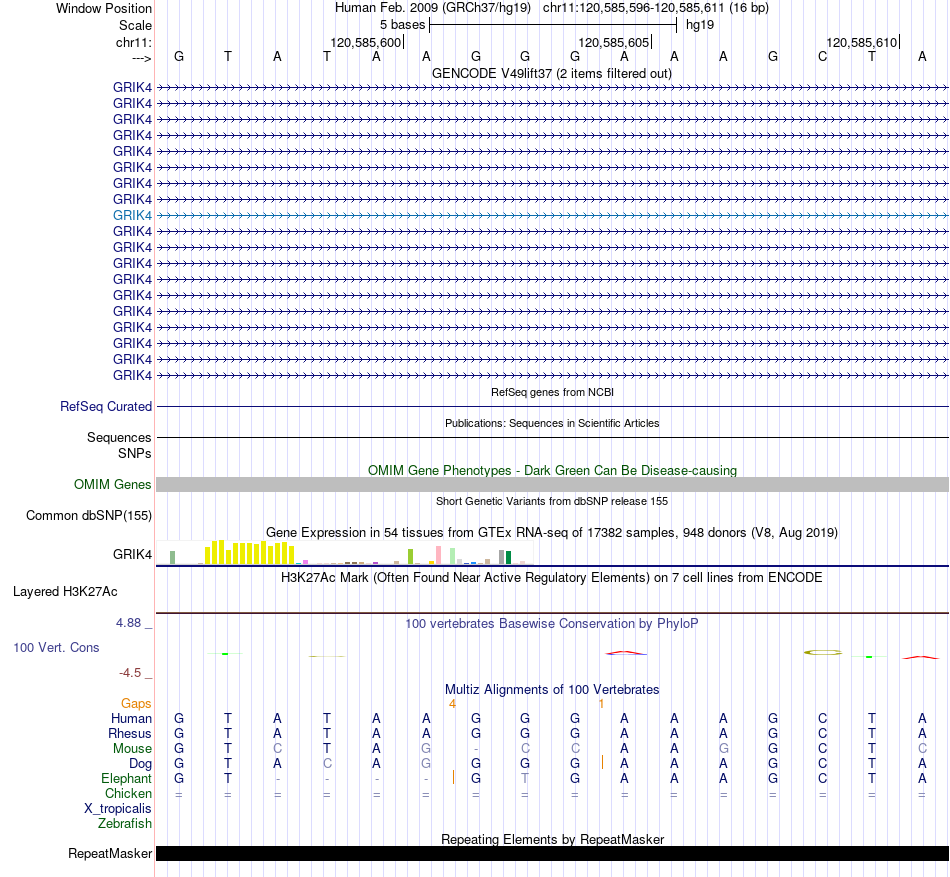Click the hg19 label beside the scale bar
This screenshot has width=950, height=877.
pyautogui.click(x=700, y=25)
